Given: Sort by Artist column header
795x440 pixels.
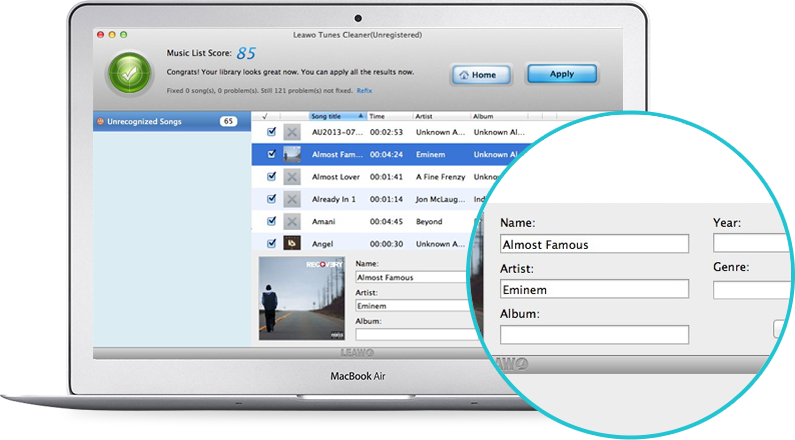Looking at the screenshot, I should [442, 116].
